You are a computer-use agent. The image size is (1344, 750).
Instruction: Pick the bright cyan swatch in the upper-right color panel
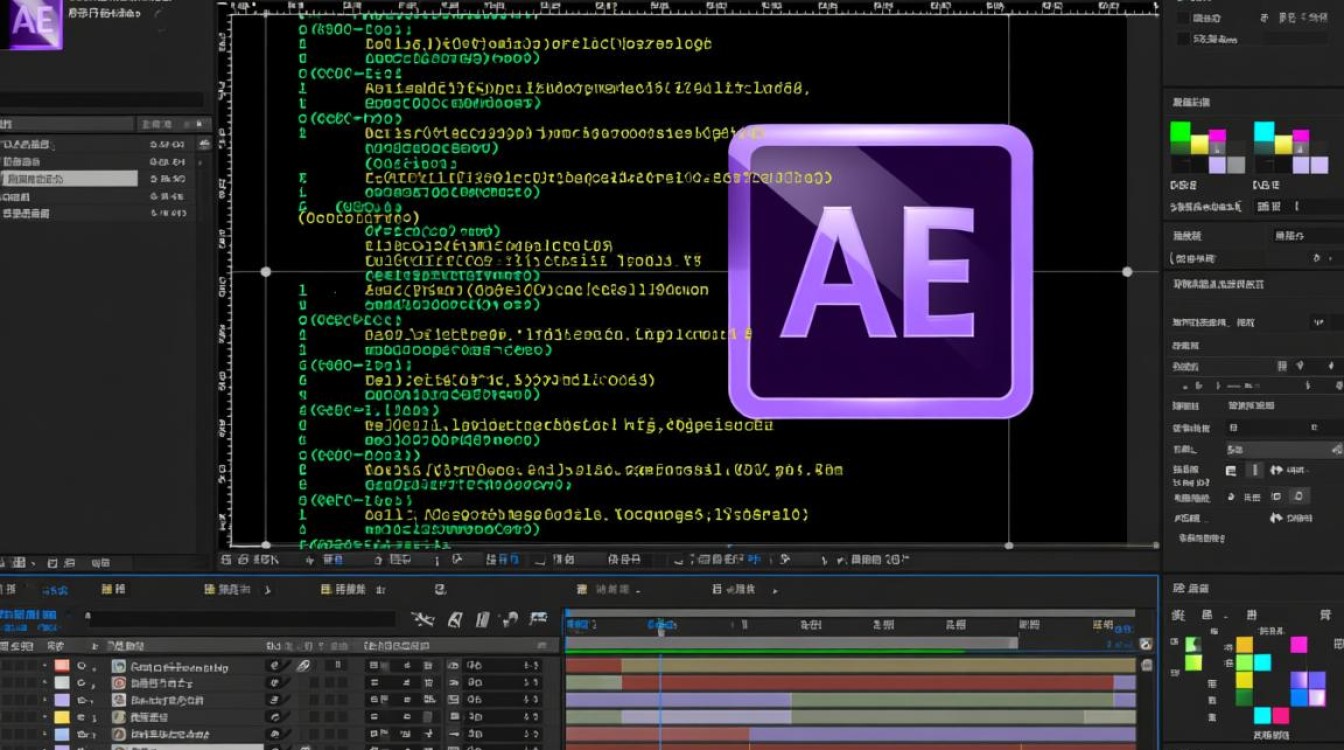click(x=1264, y=131)
